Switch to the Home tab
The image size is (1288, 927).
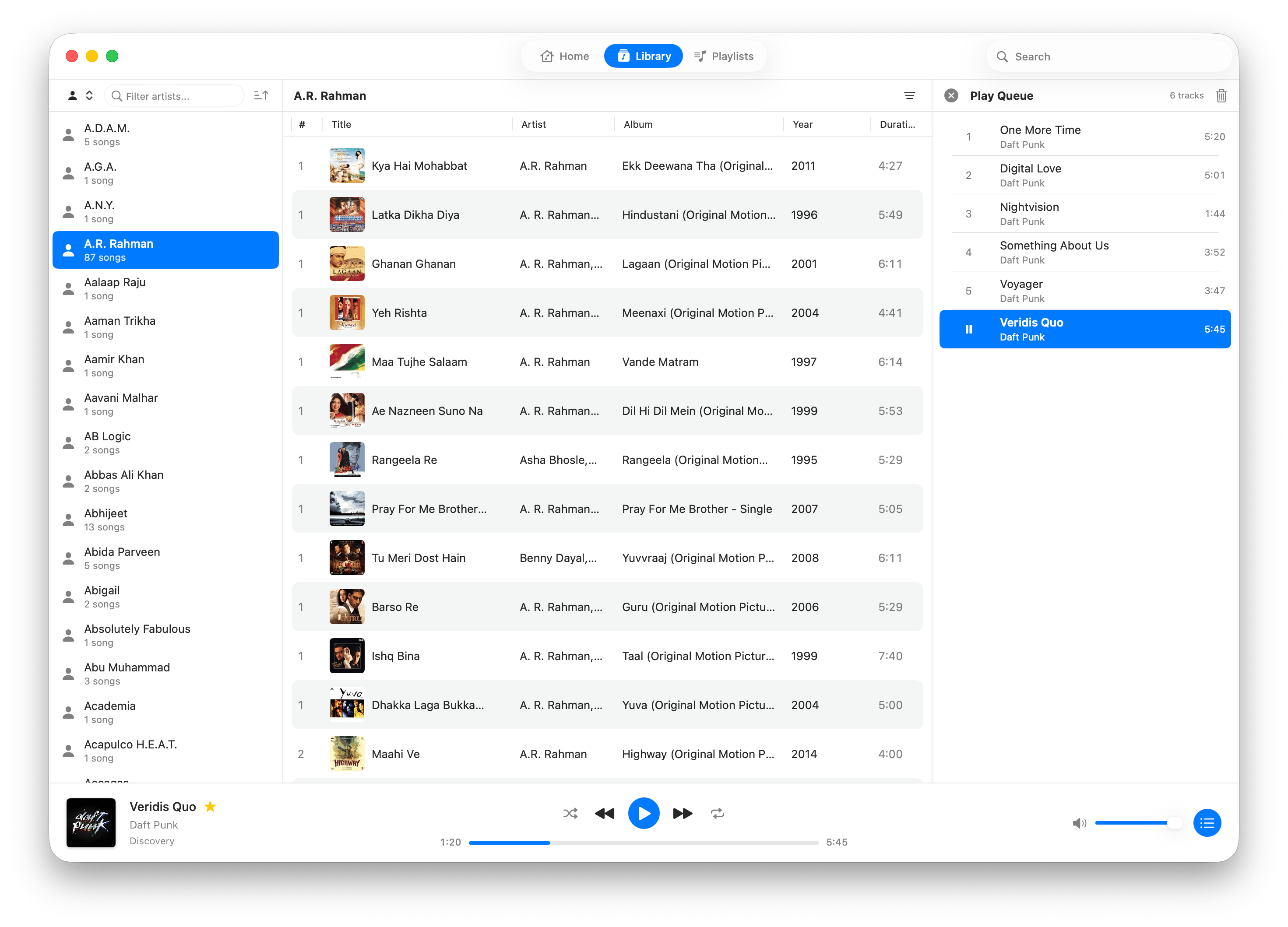coord(564,56)
